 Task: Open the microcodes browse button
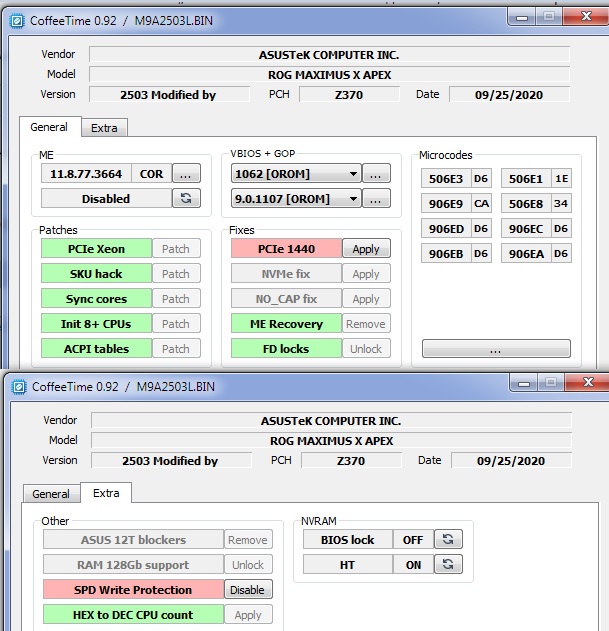pos(496,348)
